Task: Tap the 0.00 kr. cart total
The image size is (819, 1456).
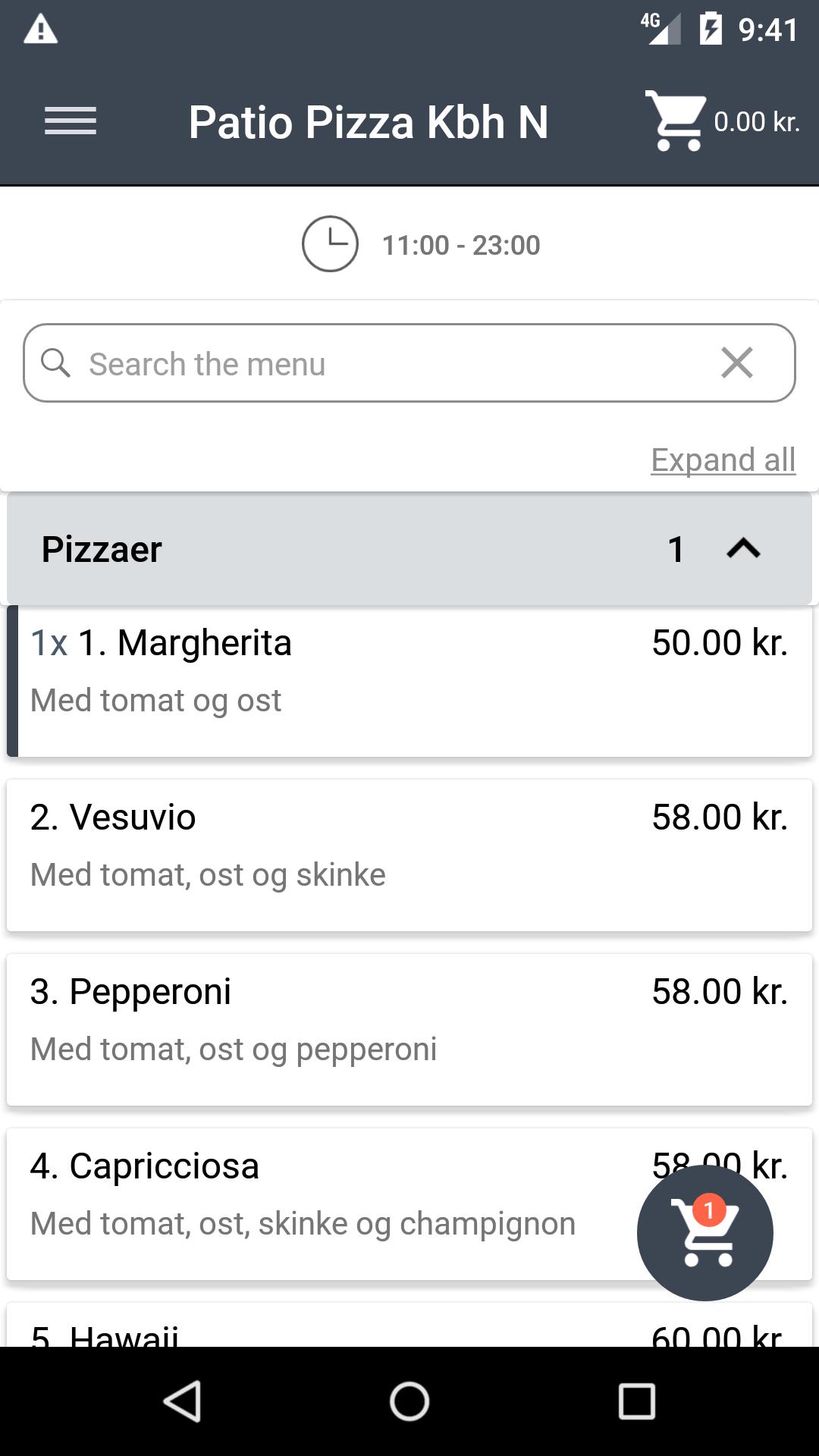Action: pyautogui.click(x=756, y=121)
